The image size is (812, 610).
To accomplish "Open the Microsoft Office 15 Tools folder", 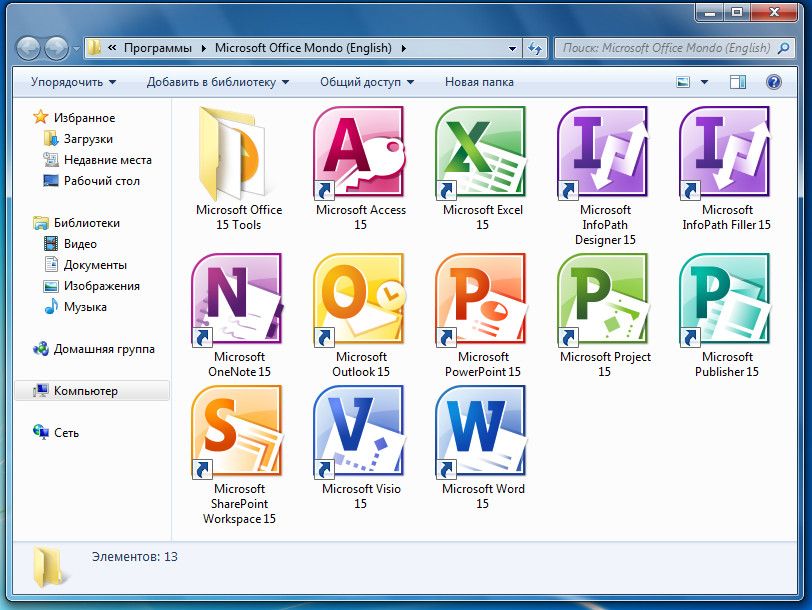I will (238, 154).
